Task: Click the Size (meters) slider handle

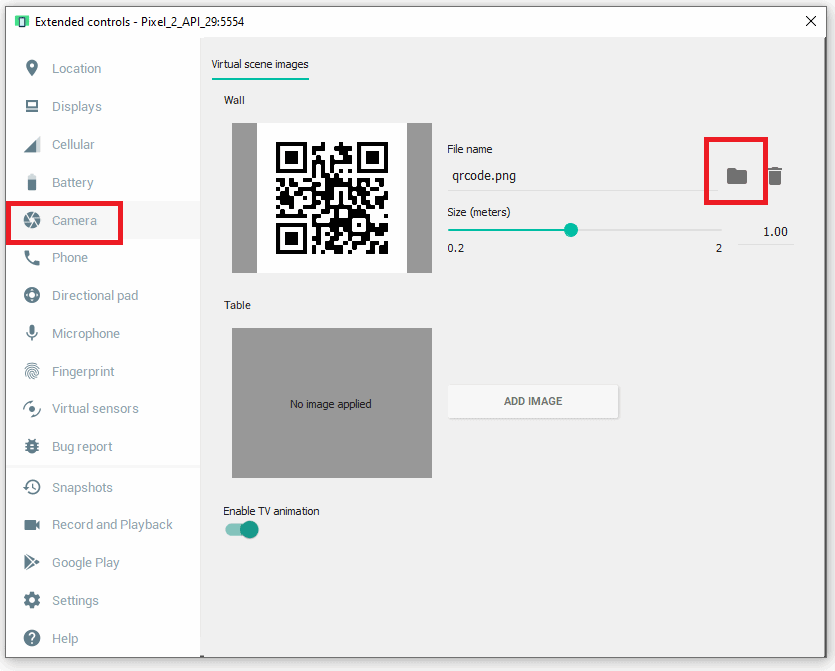Action: tap(571, 230)
